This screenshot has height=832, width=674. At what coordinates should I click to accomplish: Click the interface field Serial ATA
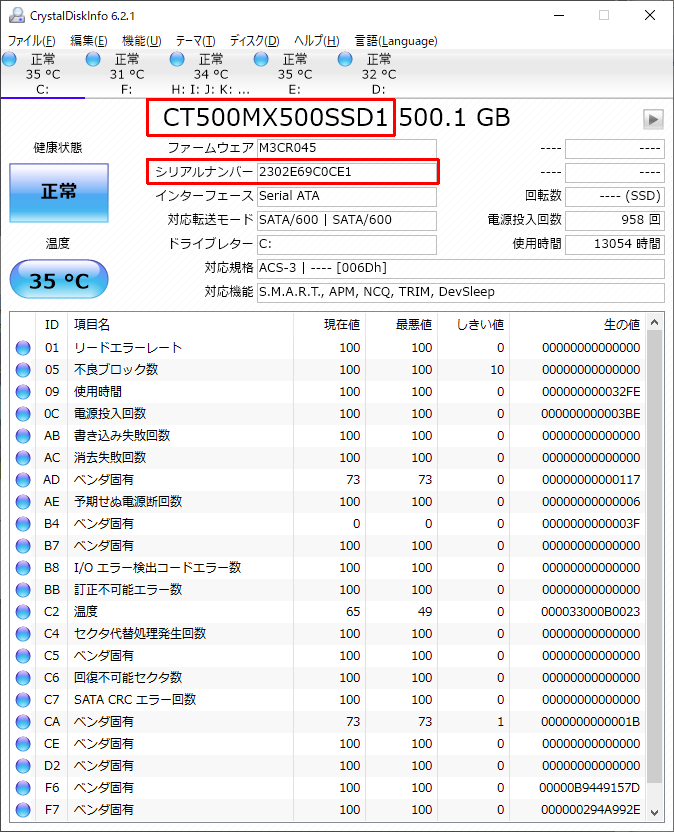[347, 196]
